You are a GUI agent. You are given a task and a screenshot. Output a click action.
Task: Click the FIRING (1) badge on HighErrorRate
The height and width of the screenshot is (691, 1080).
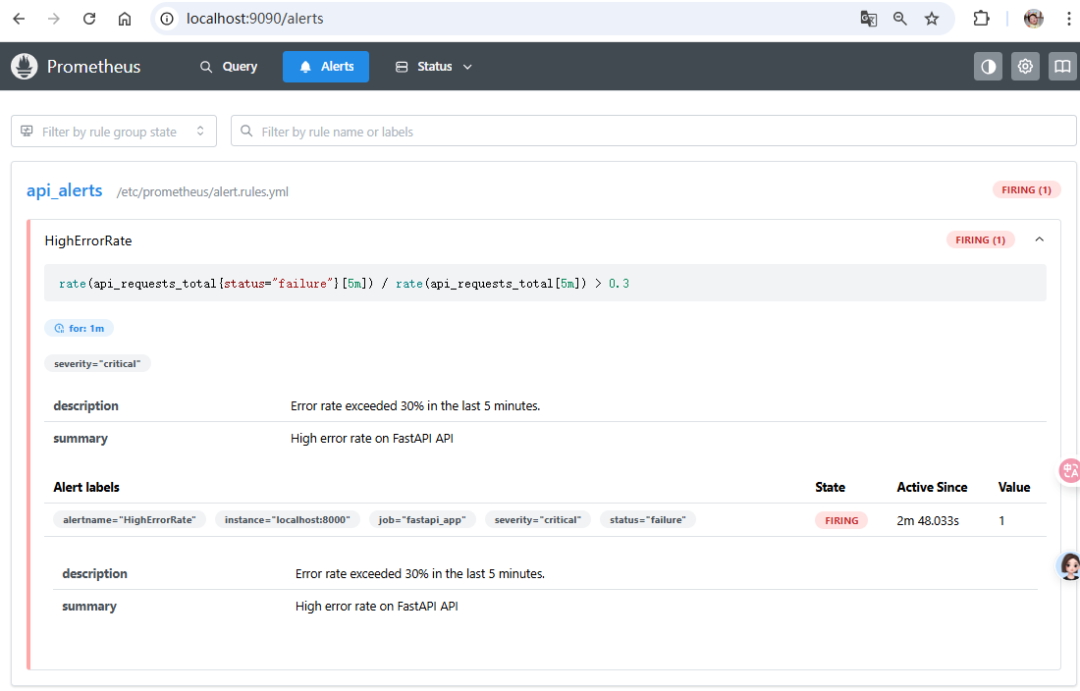tap(980, 240)
